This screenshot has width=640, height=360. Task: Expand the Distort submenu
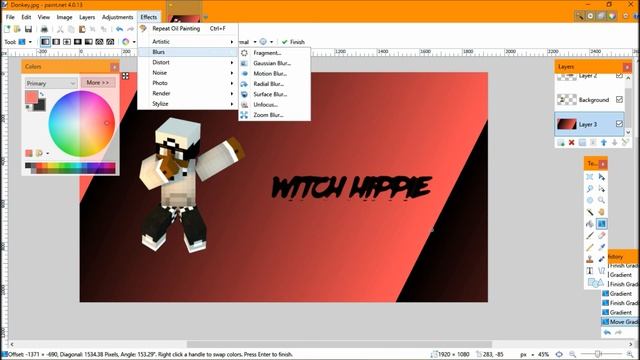tap(187, 62)
